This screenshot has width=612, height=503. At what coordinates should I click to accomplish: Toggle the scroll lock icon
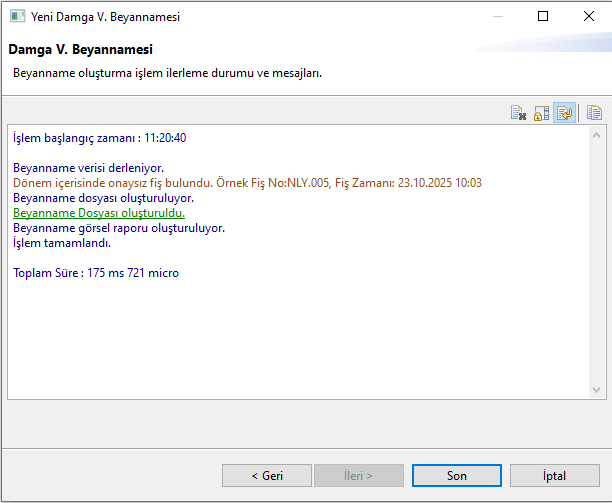[541, 113]
